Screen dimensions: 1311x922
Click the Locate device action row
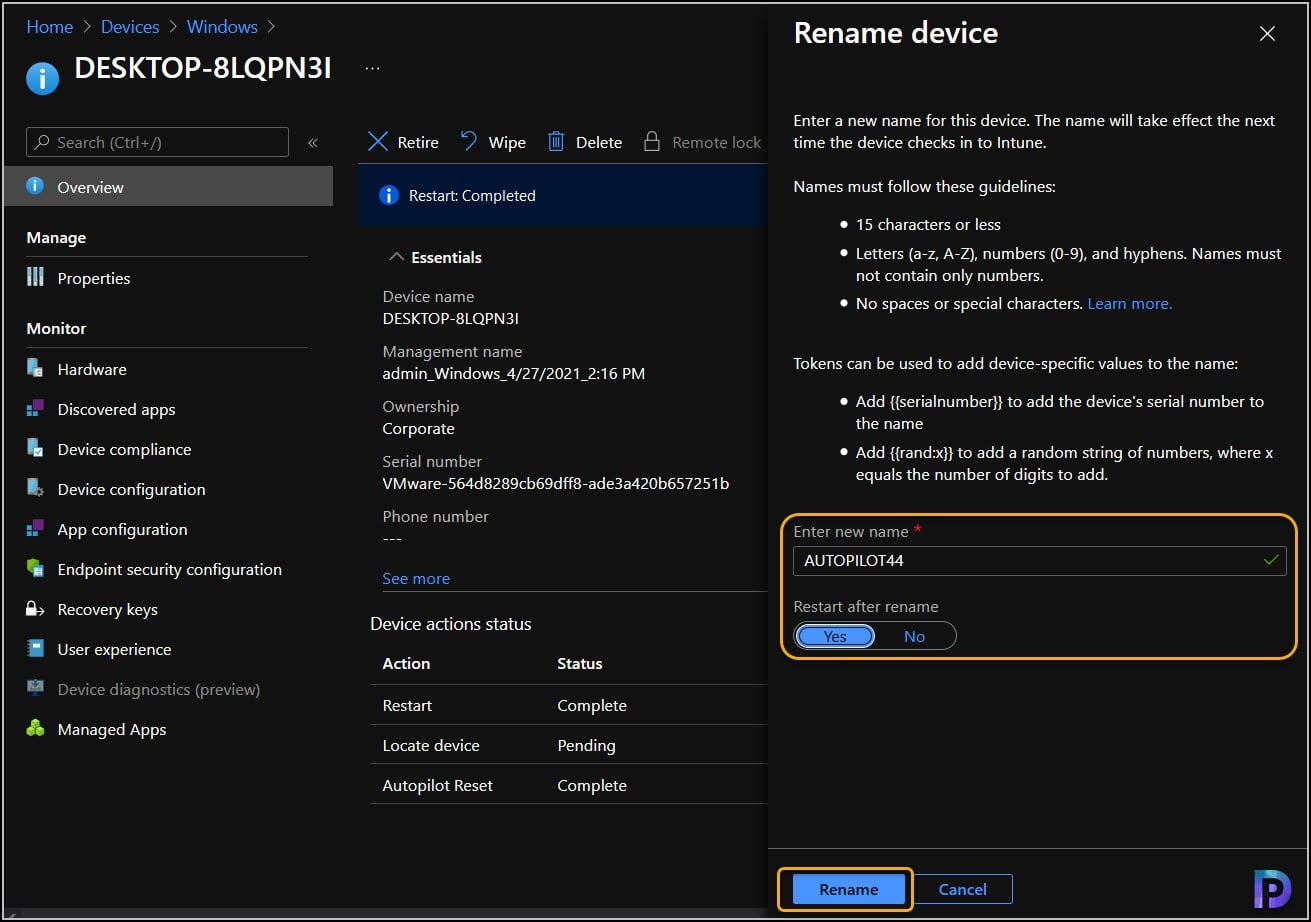(569, 745)
